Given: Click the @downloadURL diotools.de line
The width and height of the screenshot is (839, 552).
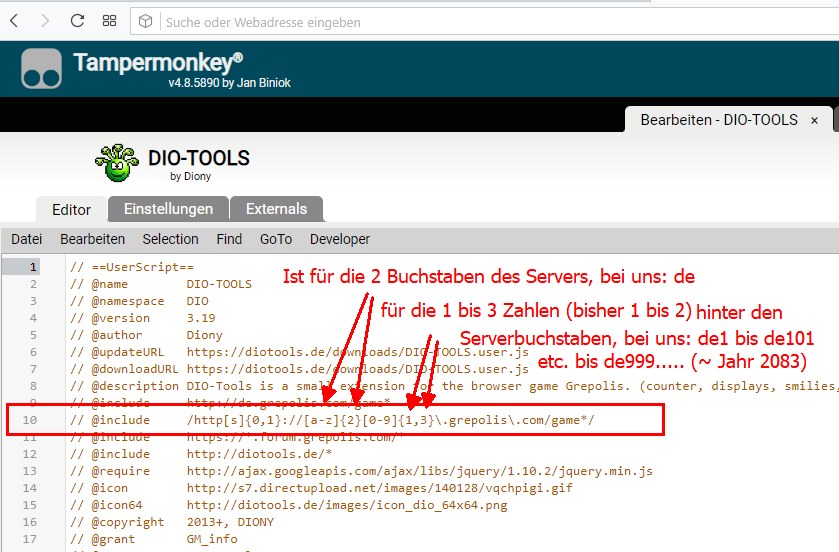Looking at the screenshot, I should (x=299, y=369).
